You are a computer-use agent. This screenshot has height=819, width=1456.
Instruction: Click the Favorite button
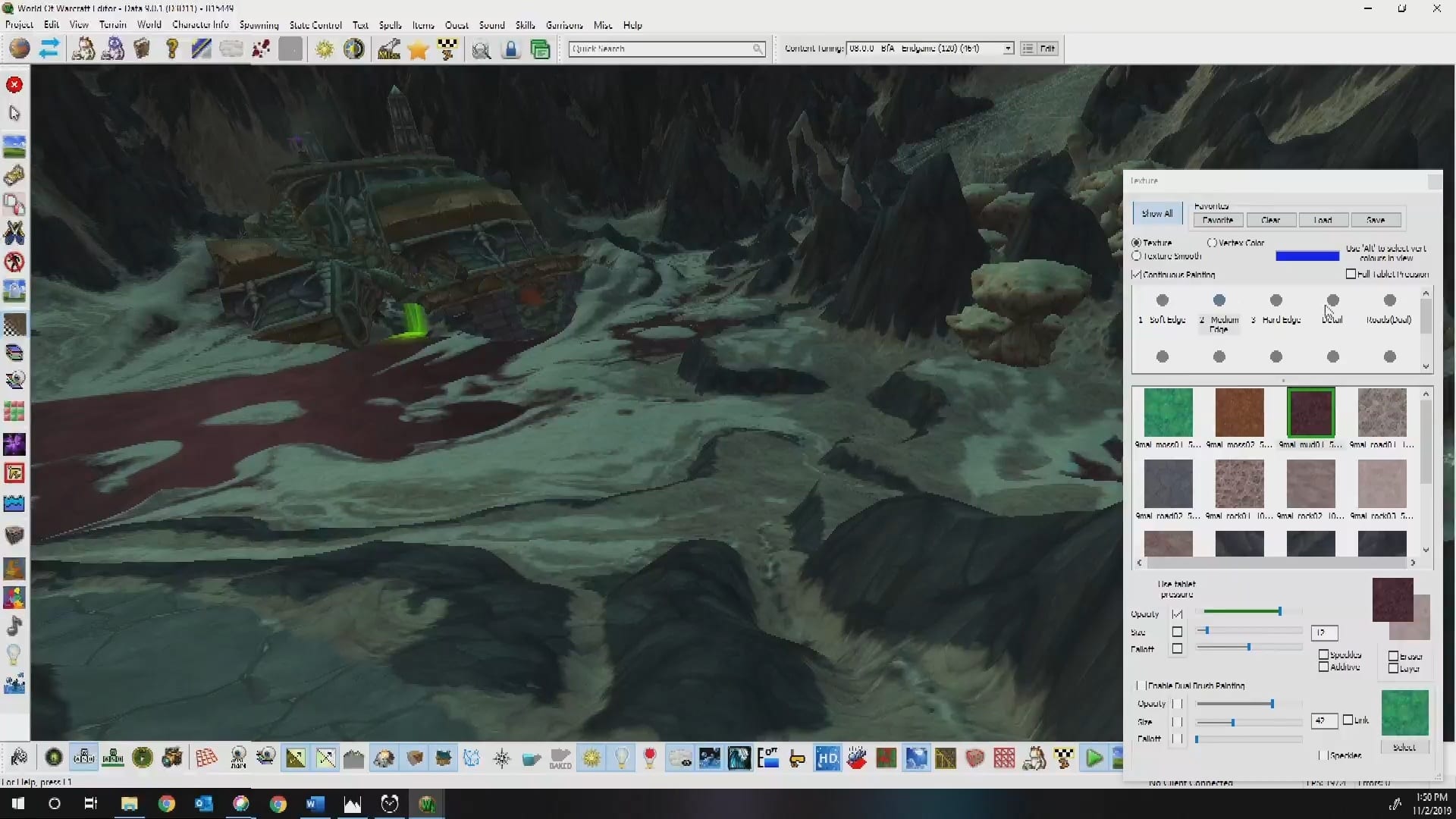pyautogui.click(x=1217, y=220)
